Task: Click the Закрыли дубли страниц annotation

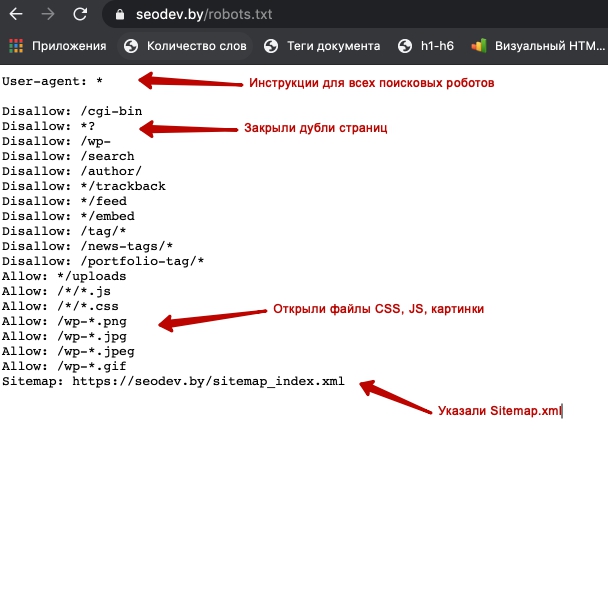Action: click(x=315, y=128)
